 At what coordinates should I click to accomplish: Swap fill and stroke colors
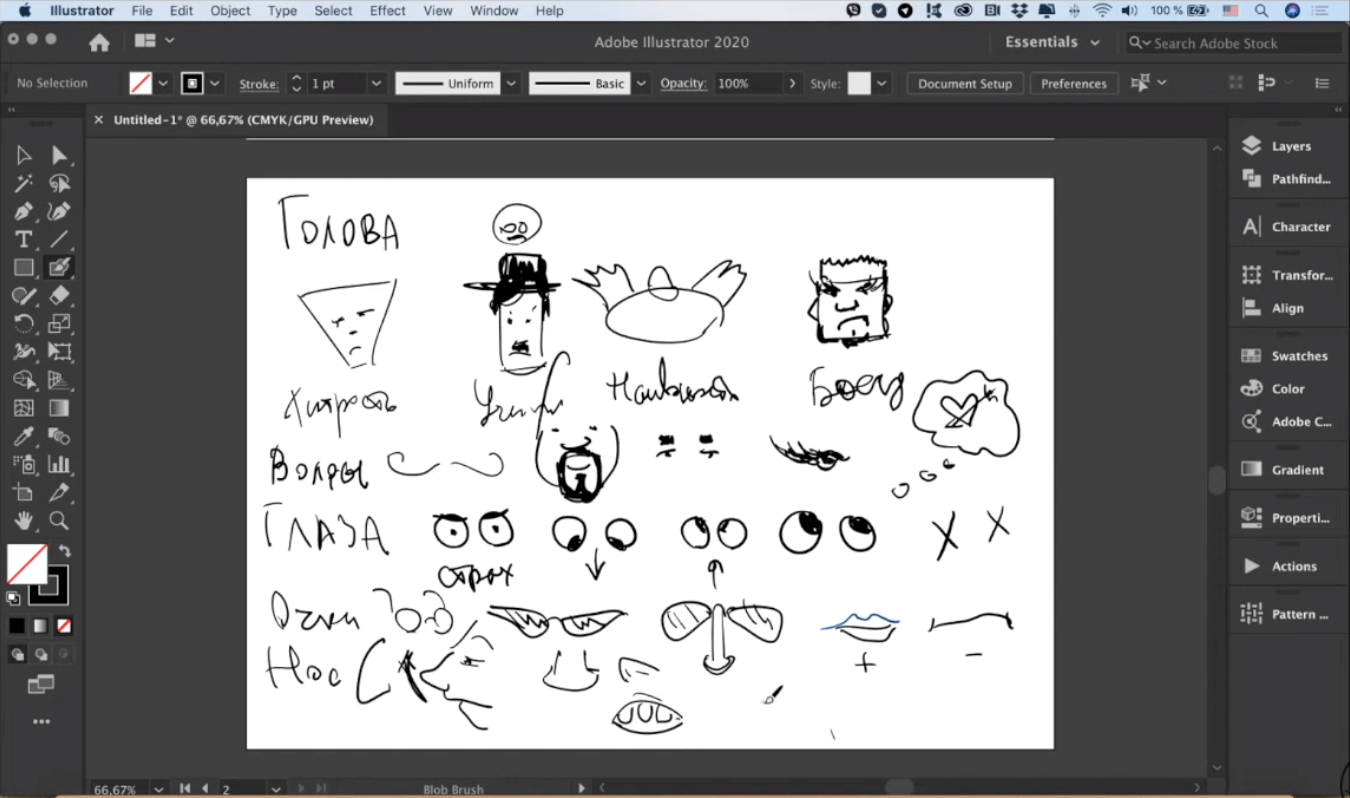pyautogui.click(x=65, y=551)
